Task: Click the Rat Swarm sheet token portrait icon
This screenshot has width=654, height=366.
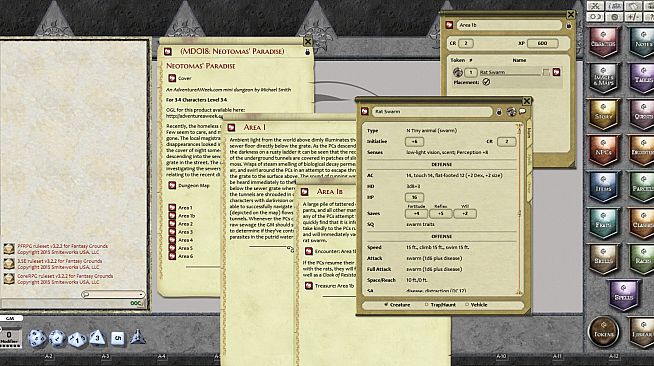Action: click(x=511, y=112)
